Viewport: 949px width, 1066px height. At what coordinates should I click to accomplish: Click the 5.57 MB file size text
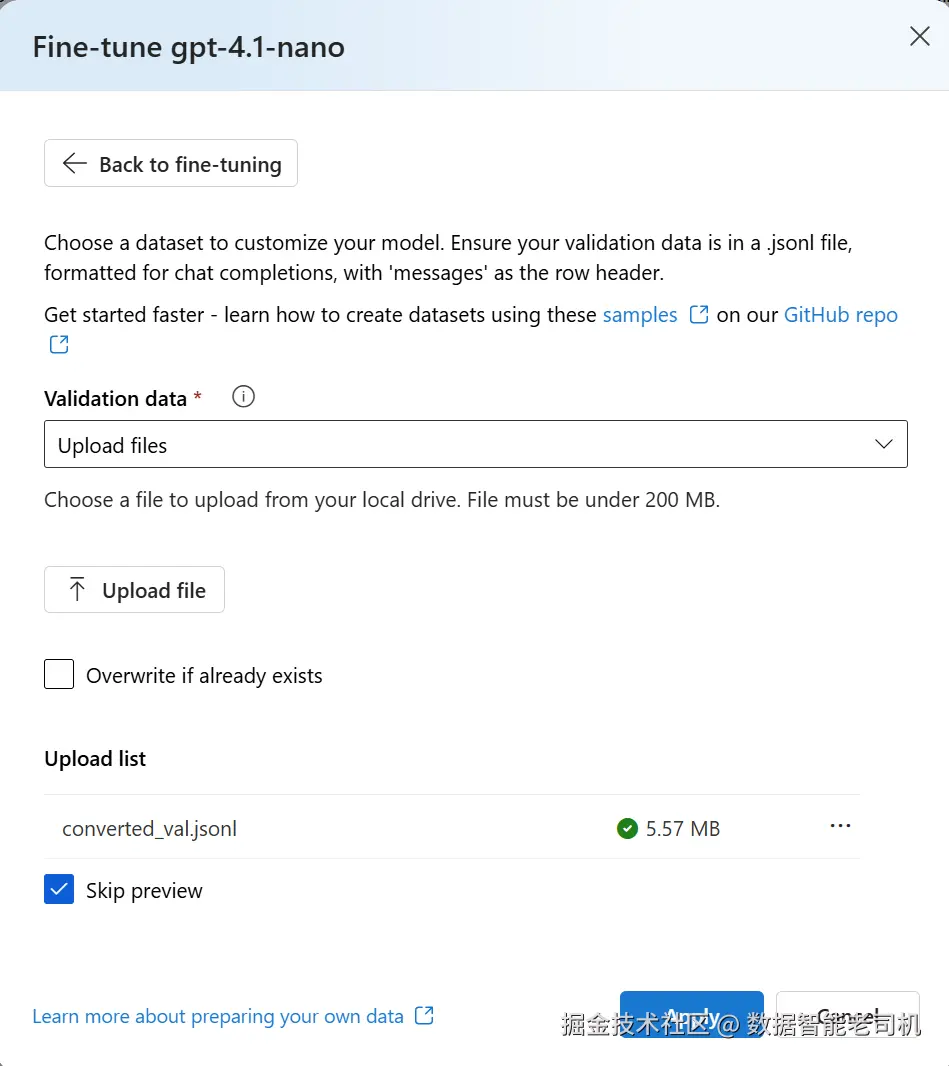click(683, 829)
